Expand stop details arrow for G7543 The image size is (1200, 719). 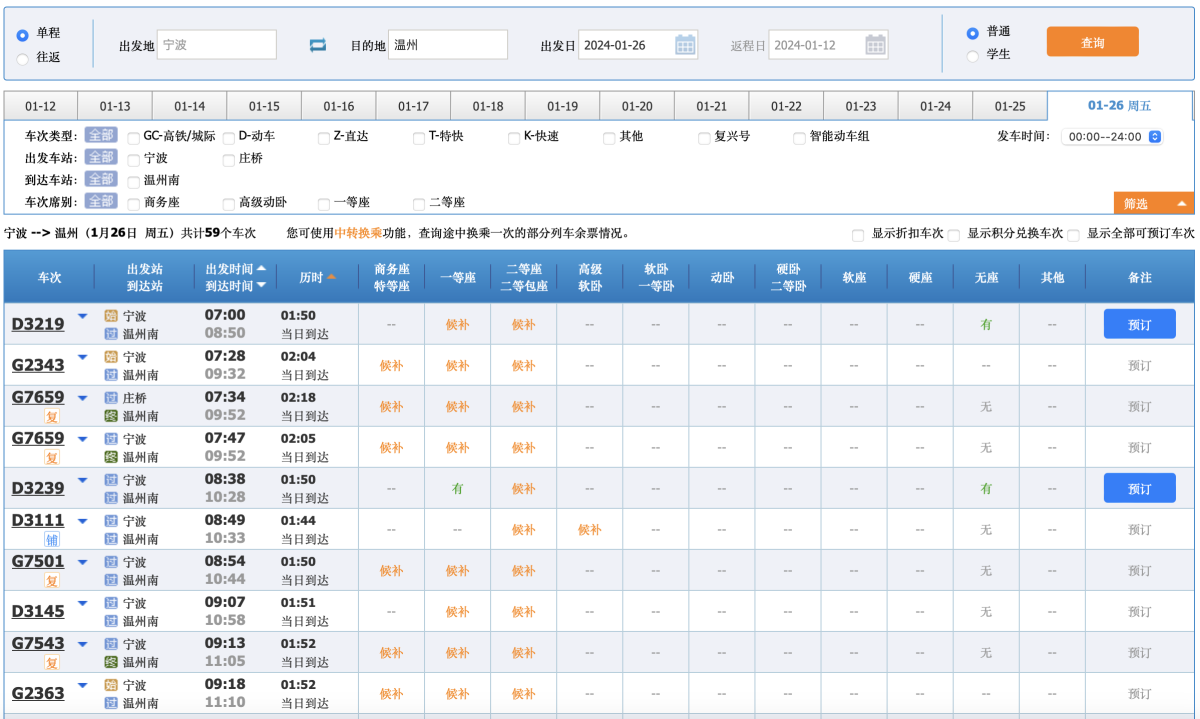(83, 644)
